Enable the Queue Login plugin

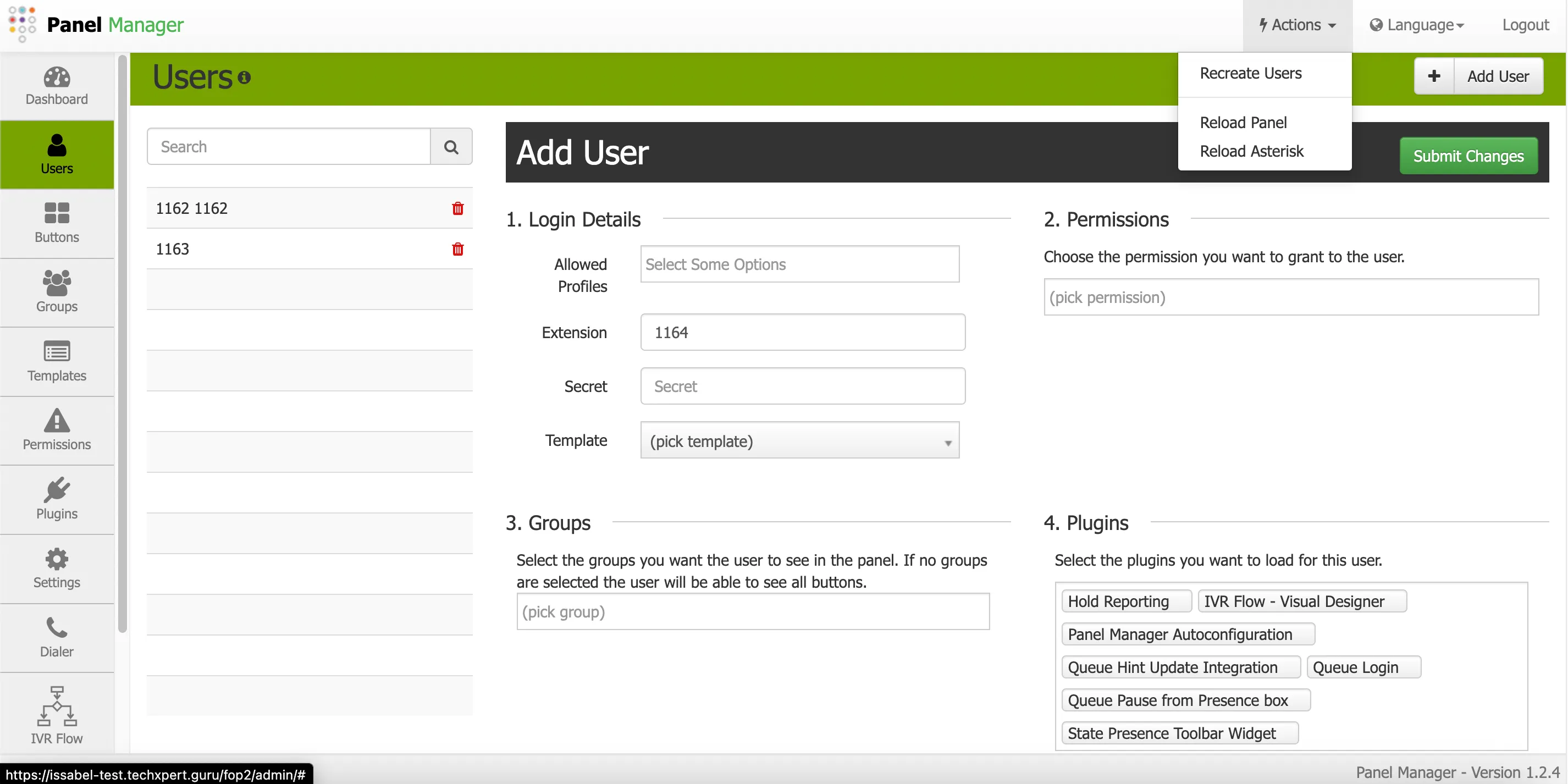[x=1363, y=666]
